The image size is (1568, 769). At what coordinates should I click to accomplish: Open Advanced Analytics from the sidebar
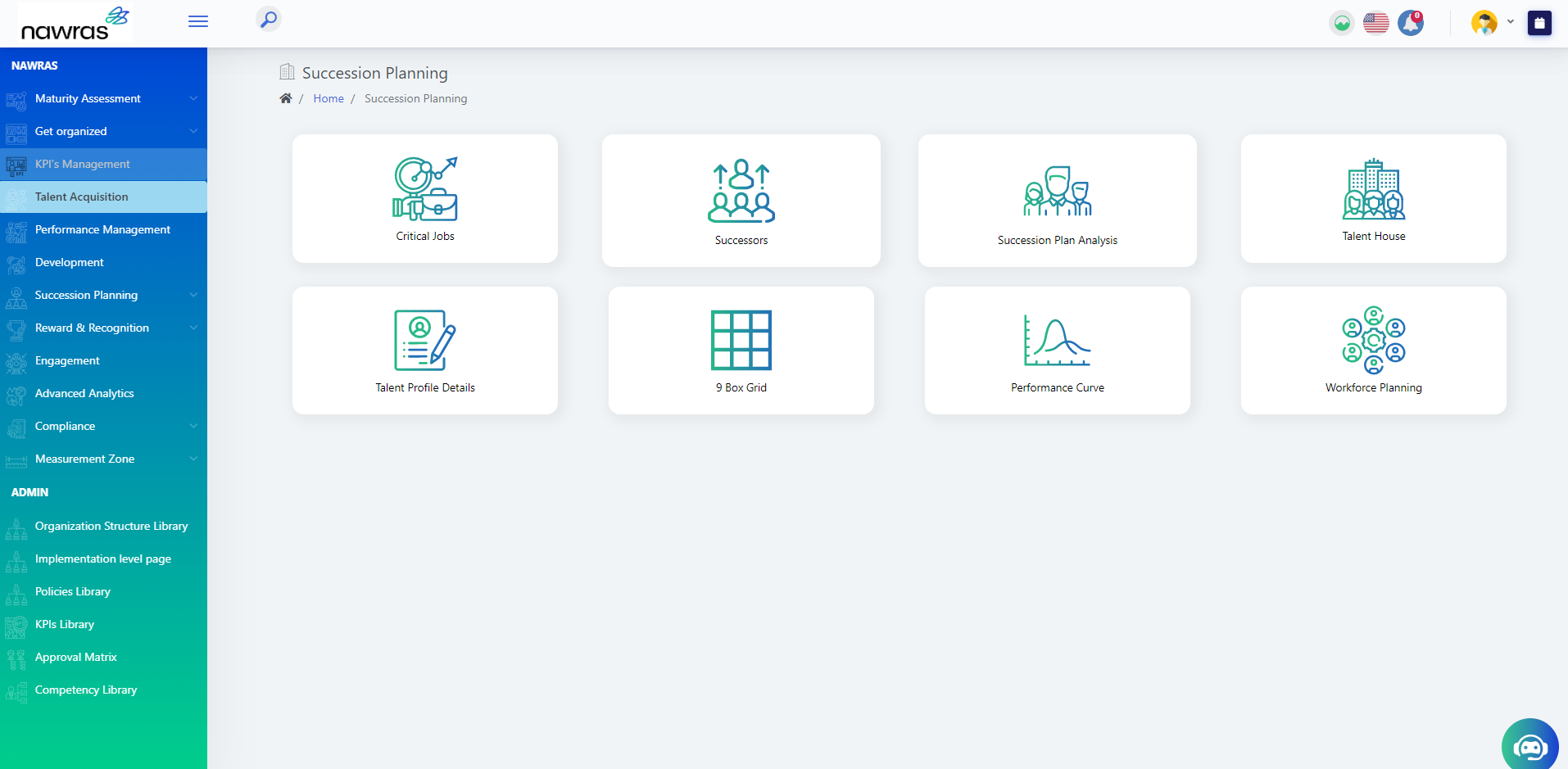(84, 393)
